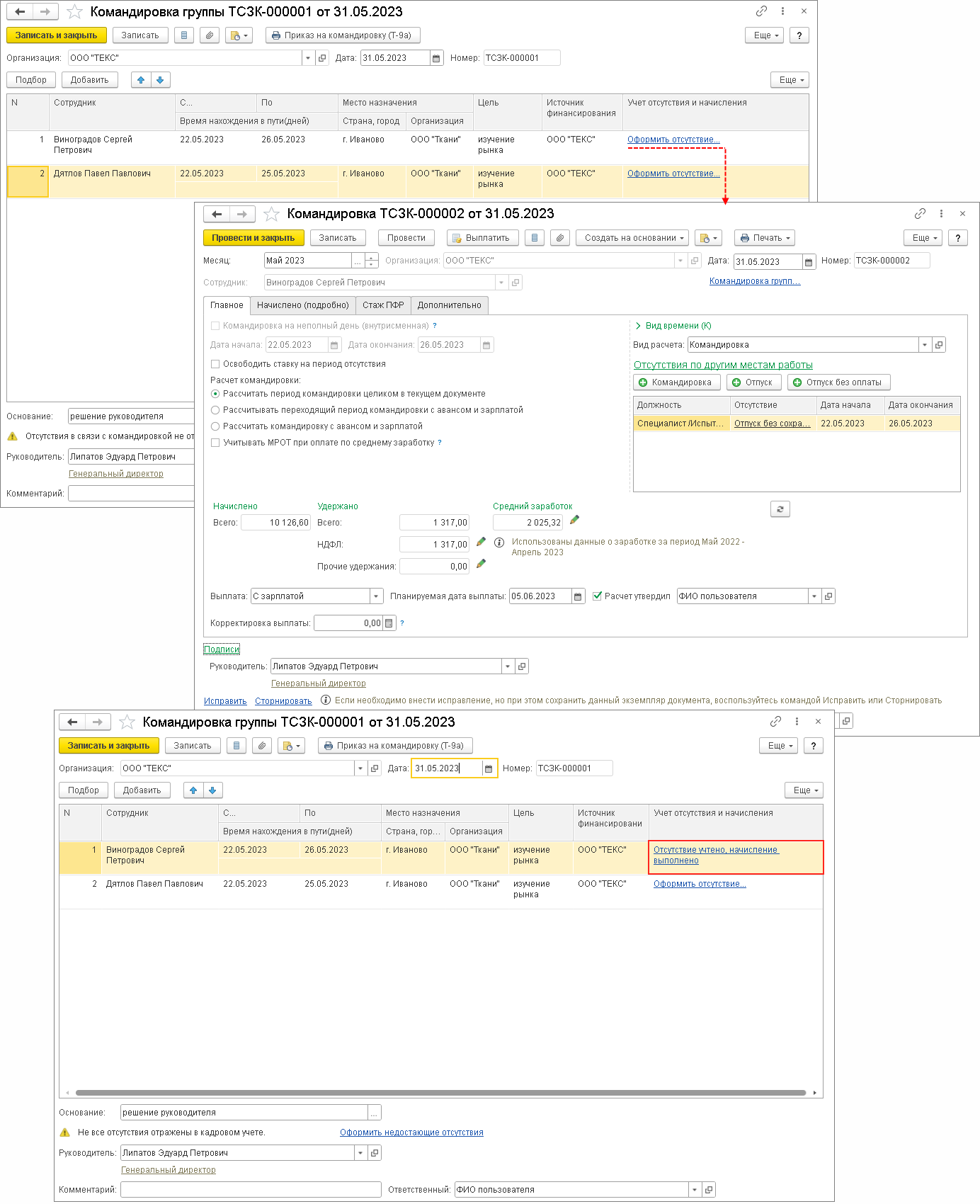980x1204 pixels.
Task: Open Выплата С зарплатой dropdown
Action: click(376, 596)
